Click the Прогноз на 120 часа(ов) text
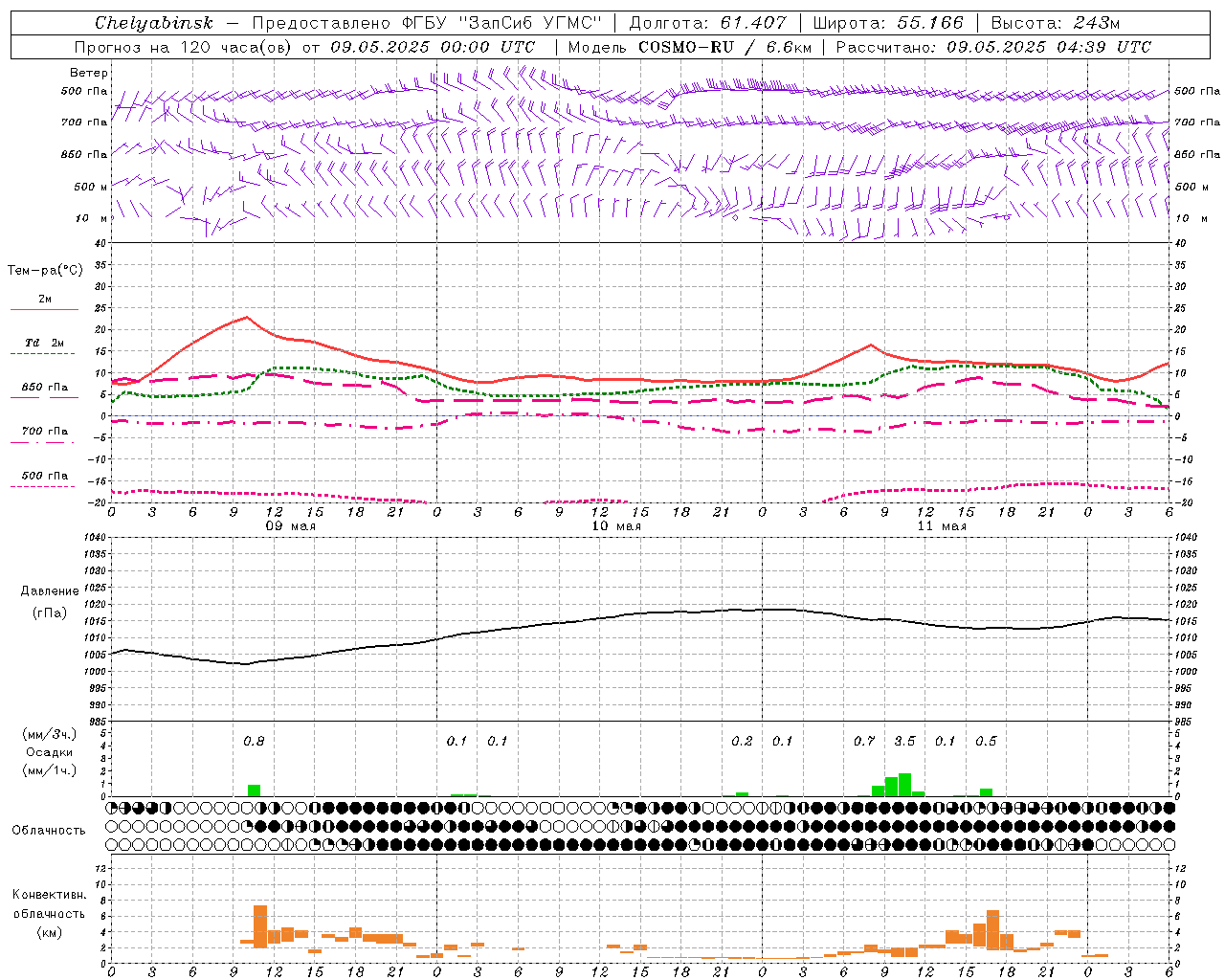The height and width of the screenshot is (980, 1225). tap(184, 47)
